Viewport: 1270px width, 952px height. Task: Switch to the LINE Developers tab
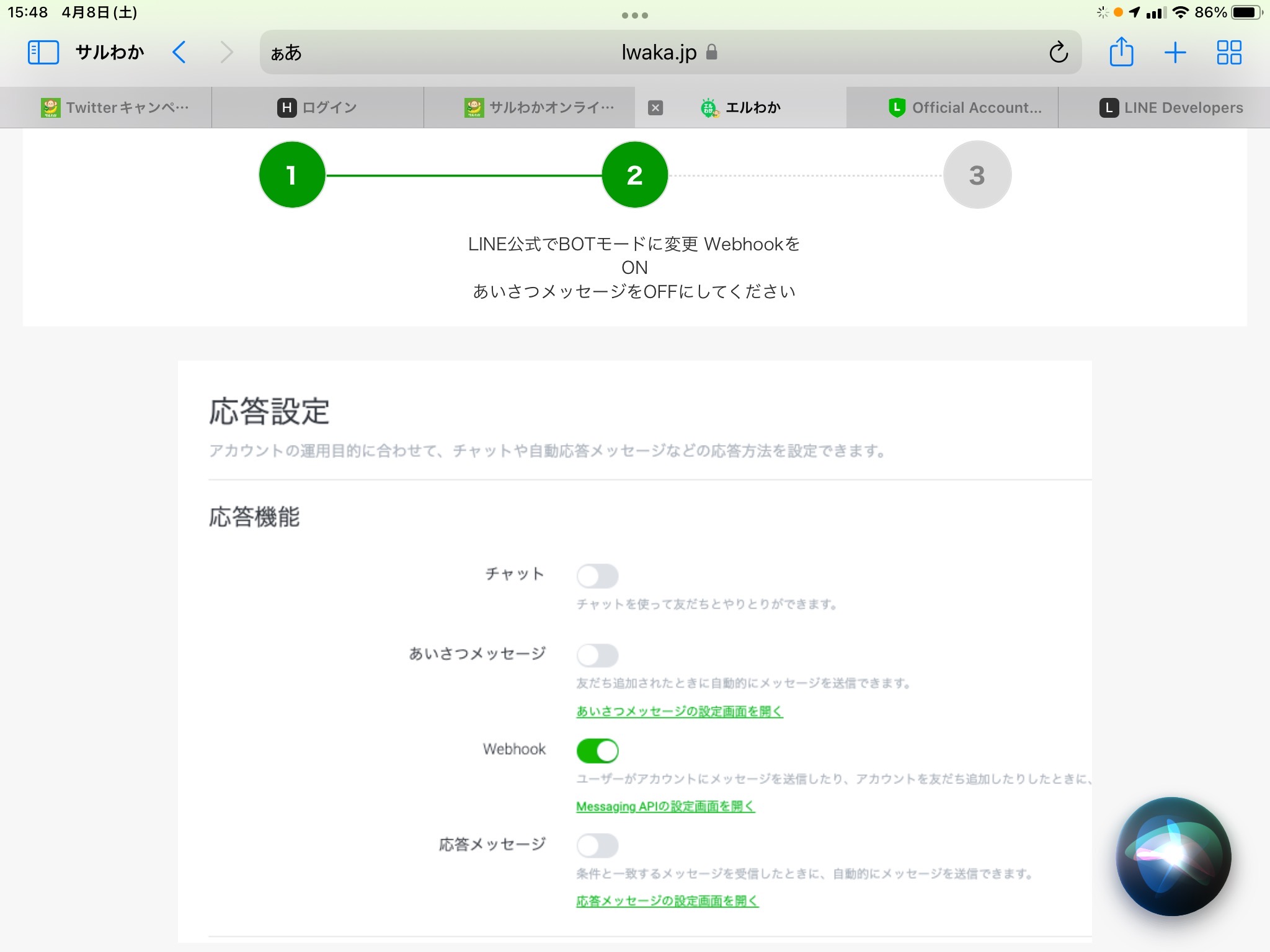click(1165, 108)
